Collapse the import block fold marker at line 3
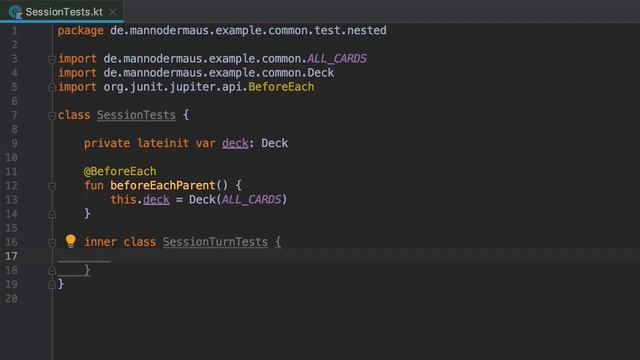 pyautogui.click(x=52, y=59)
